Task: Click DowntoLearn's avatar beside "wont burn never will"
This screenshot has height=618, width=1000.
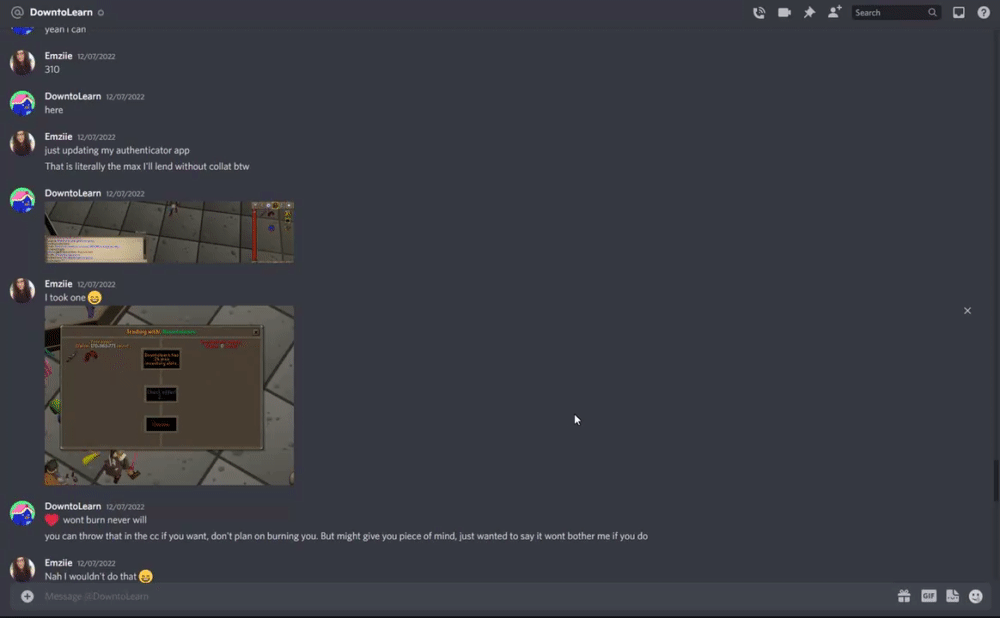Action: 22,513
